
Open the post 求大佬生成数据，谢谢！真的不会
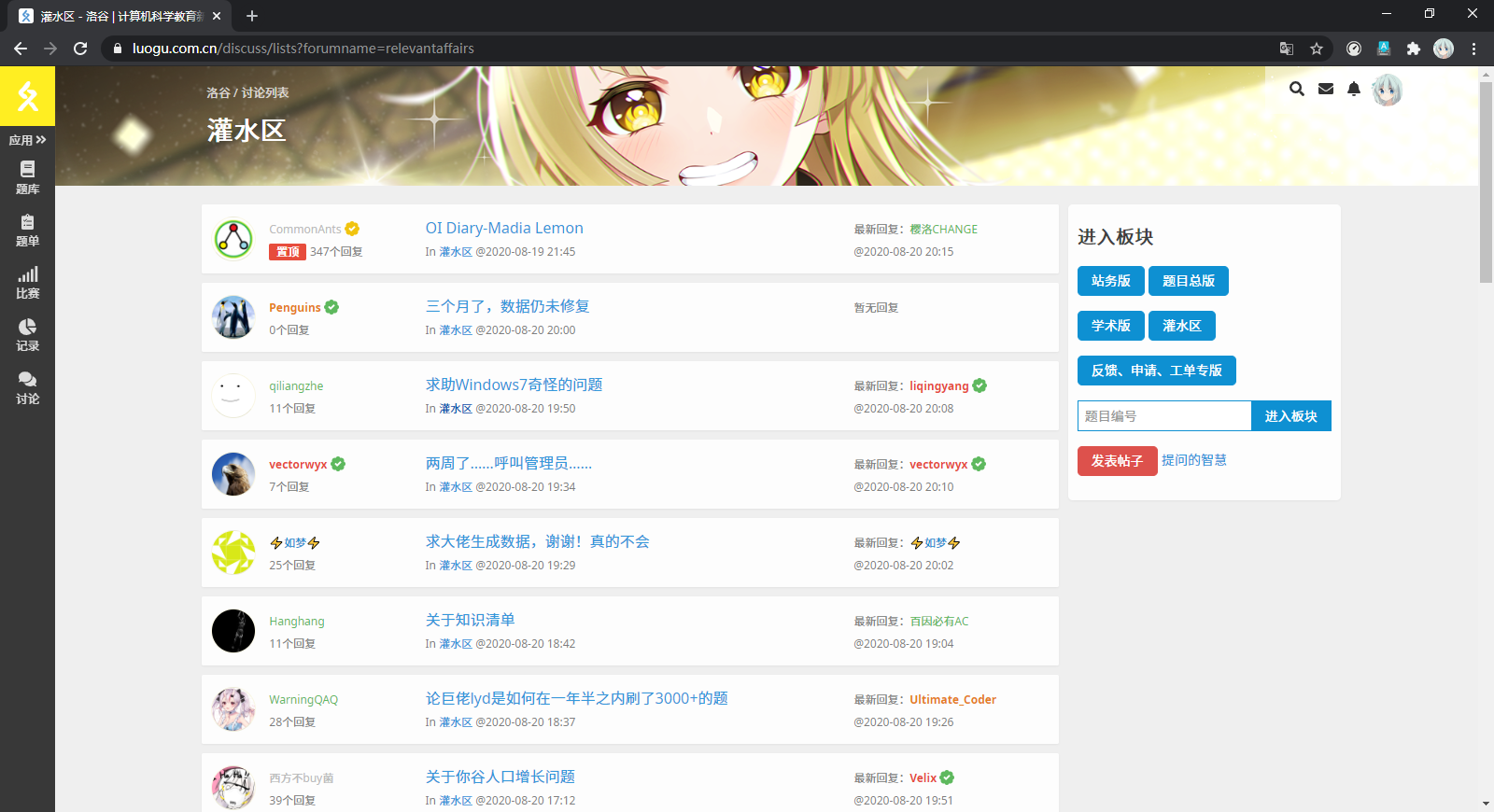pyautogui.click(x=538, y=541)
